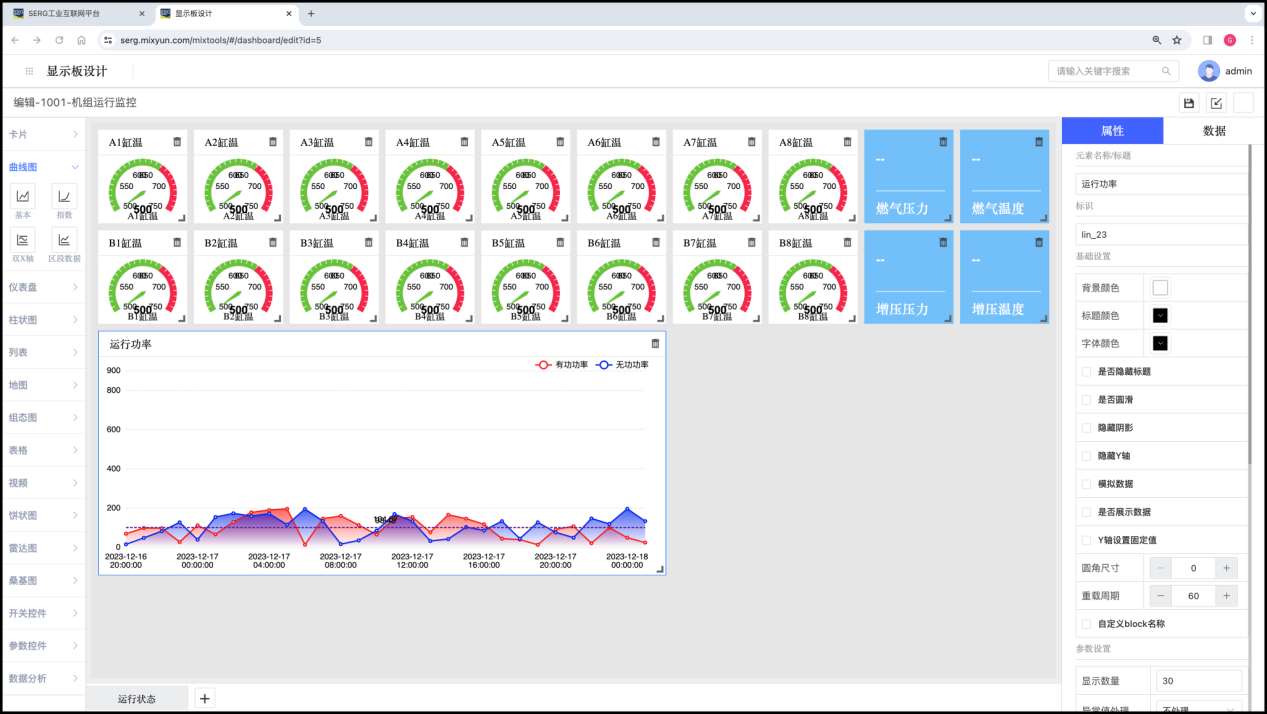This screenshot has width=1267, height=714.
Task: Add the 指数 exponential chart widget
Action: tap(64, 196)
